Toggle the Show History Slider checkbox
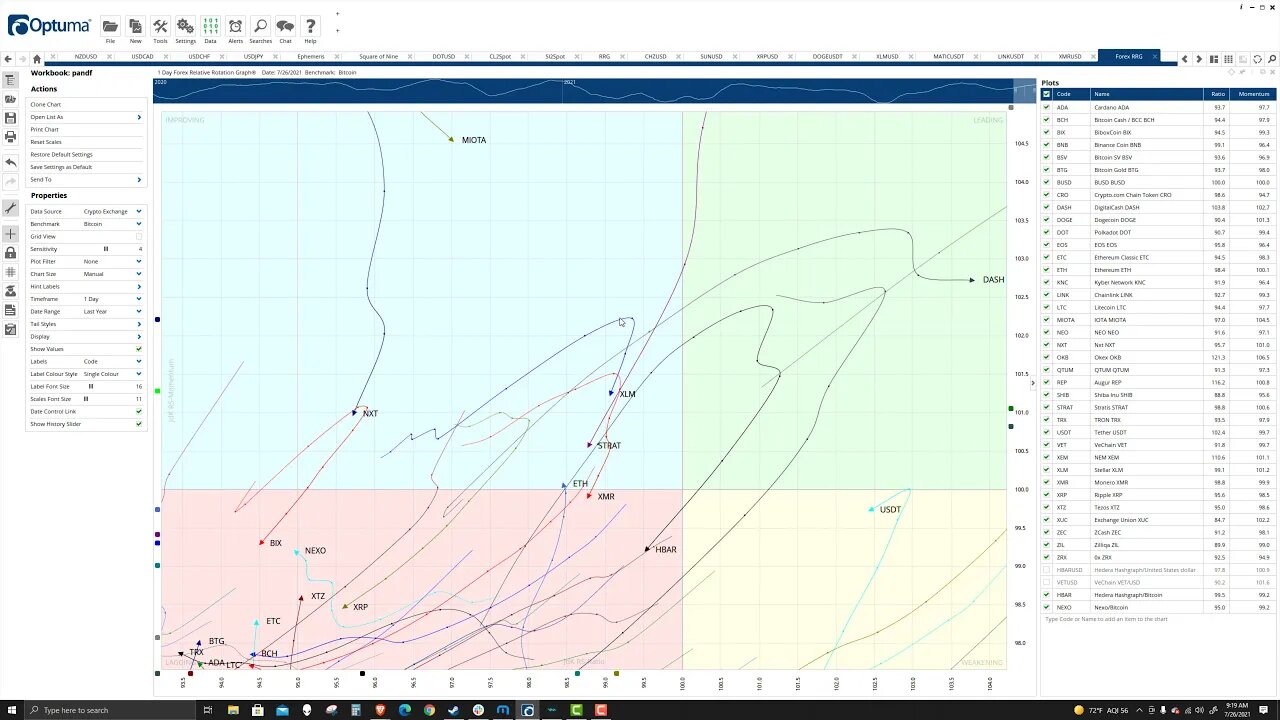Viewport: 1280px width, 720px height. (138, 424)
